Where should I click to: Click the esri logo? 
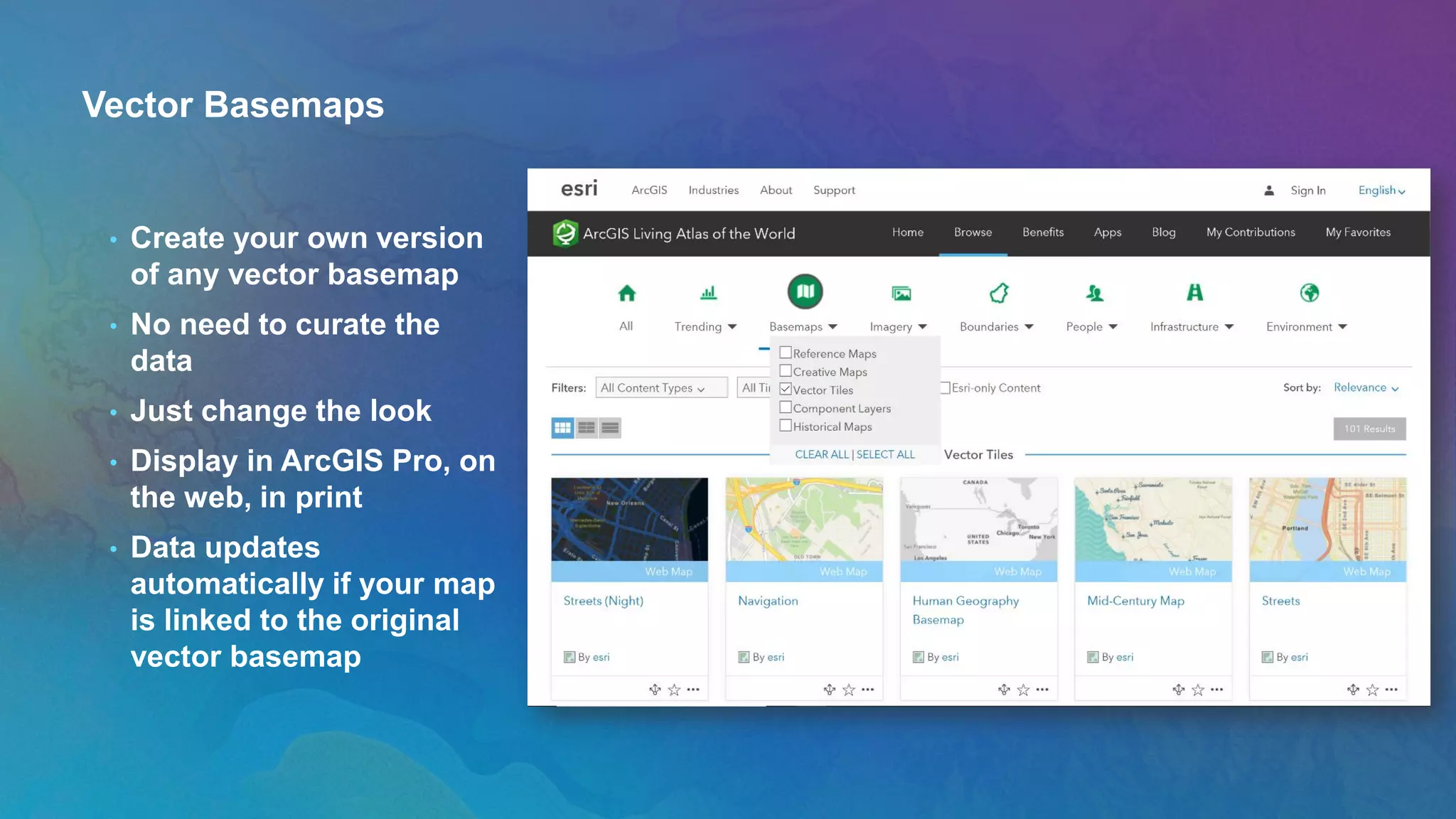pos(579,188)
